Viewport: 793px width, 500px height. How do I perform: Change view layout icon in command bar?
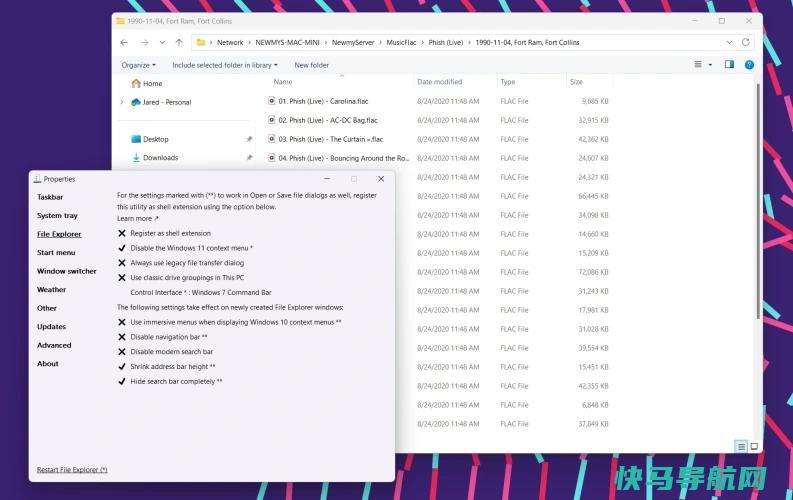pyautogui.click(x=698, y=65)
